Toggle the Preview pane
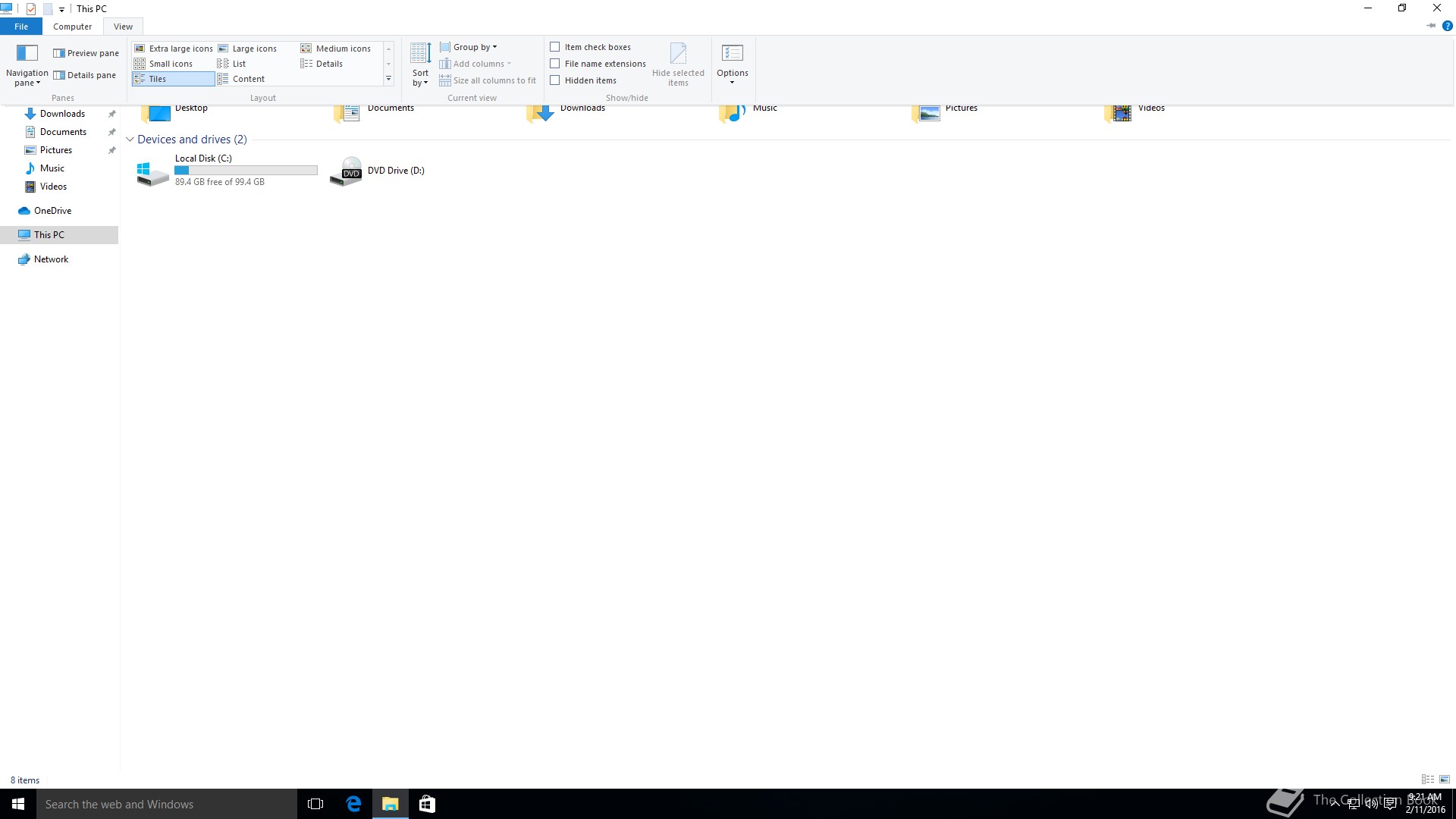The width and height of the screenshot is (1456, 819). (x=86, y=53)
